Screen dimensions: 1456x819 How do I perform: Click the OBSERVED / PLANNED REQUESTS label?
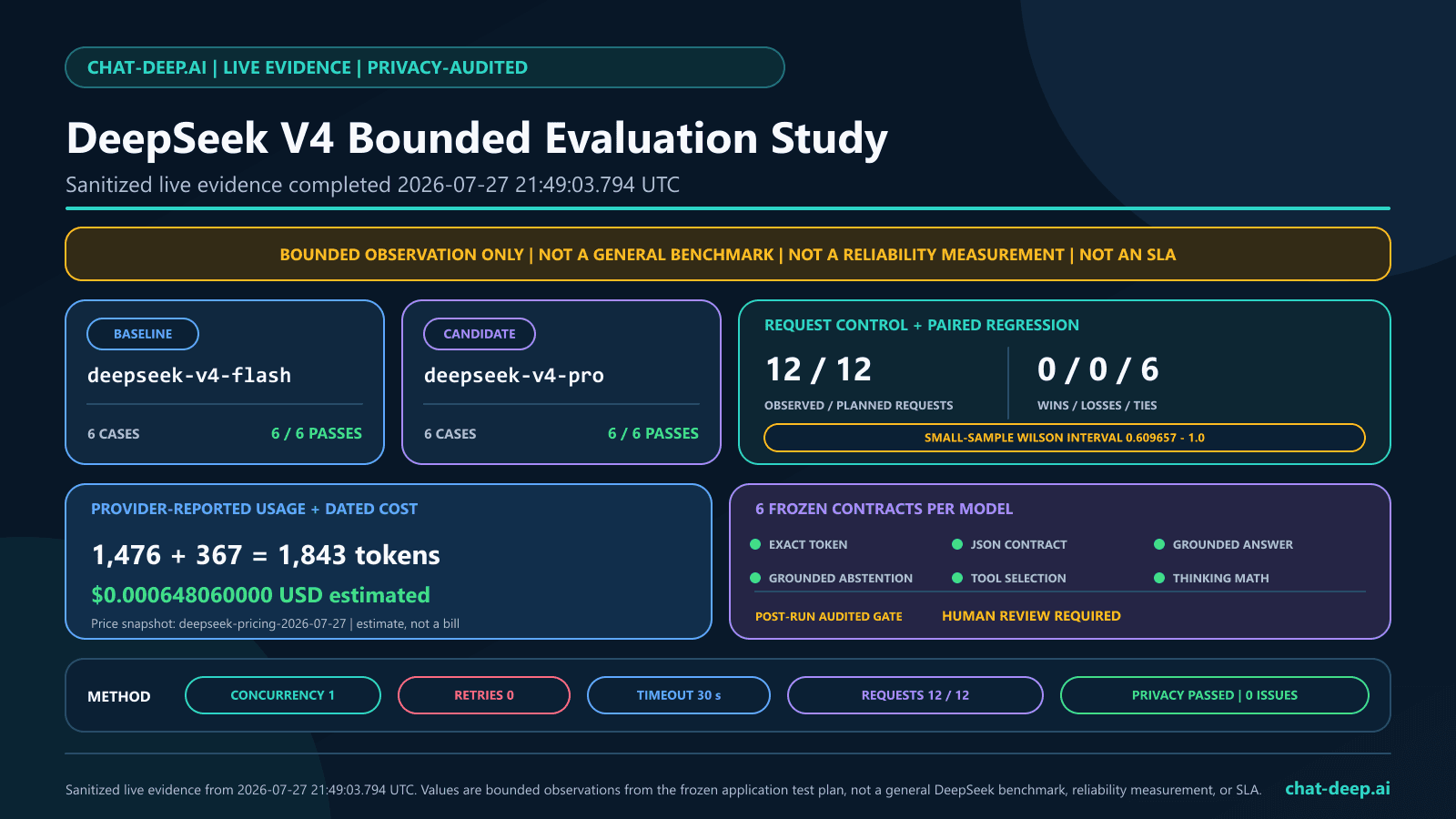tap(859, 405)
